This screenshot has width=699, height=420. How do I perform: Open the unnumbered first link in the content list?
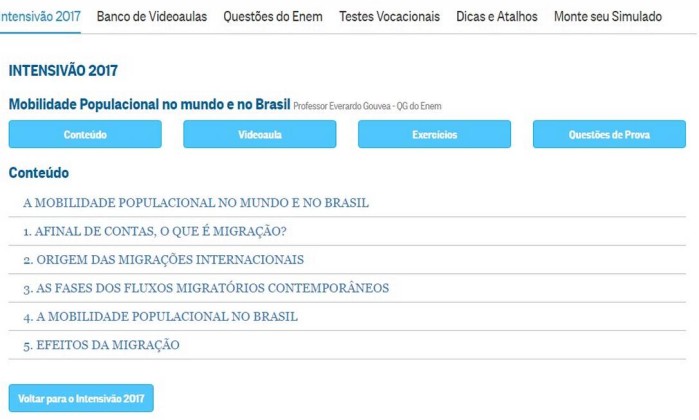tap(196, 203)
